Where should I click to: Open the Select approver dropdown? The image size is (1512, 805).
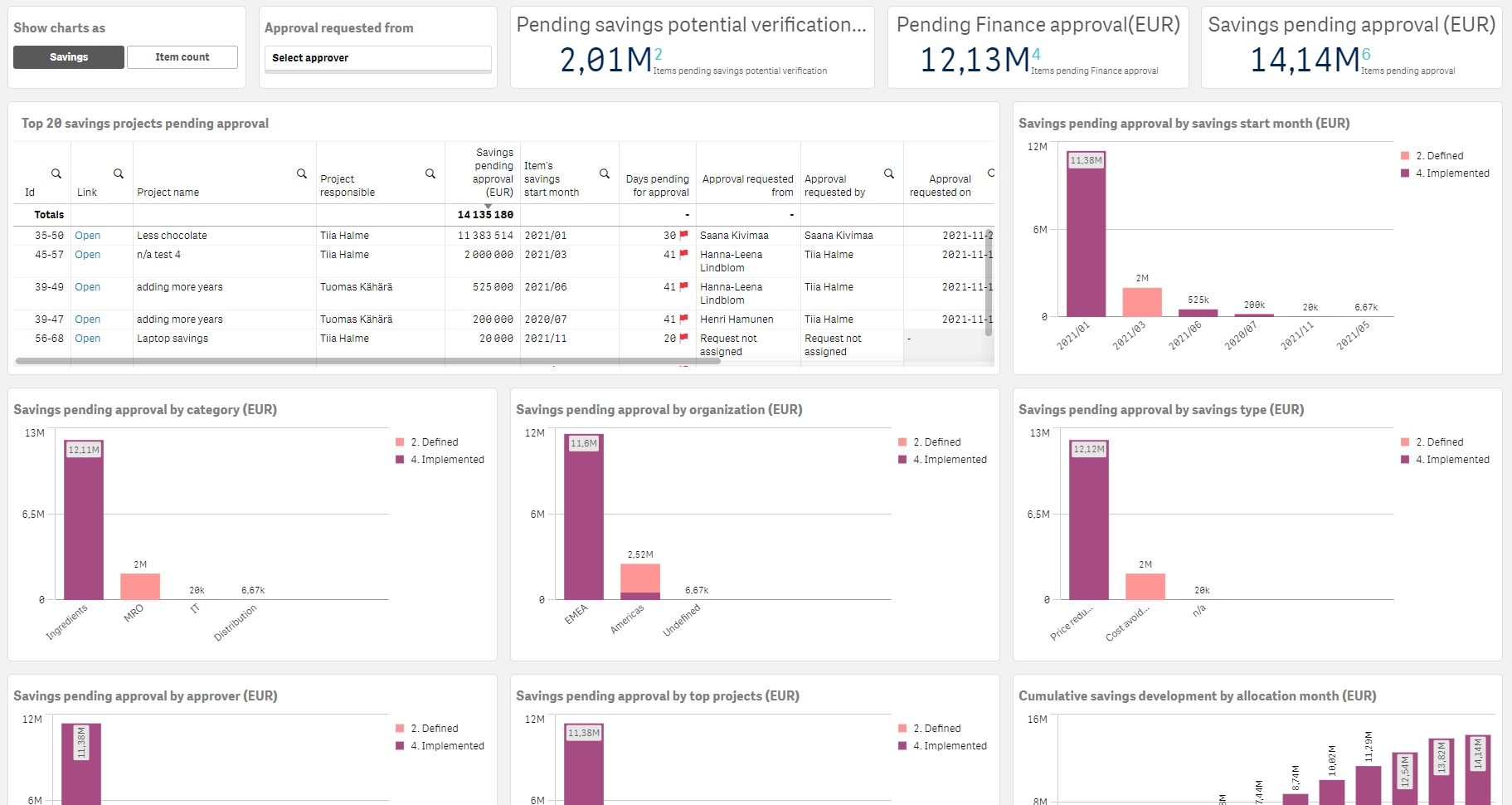[378, 58]
